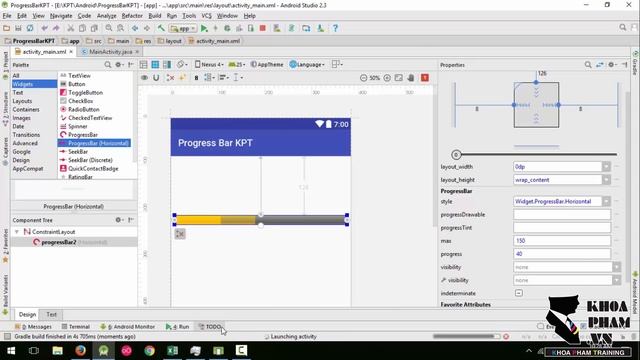Search Properties with magnifier icon

pyautogui.click(x=588, y=64)
